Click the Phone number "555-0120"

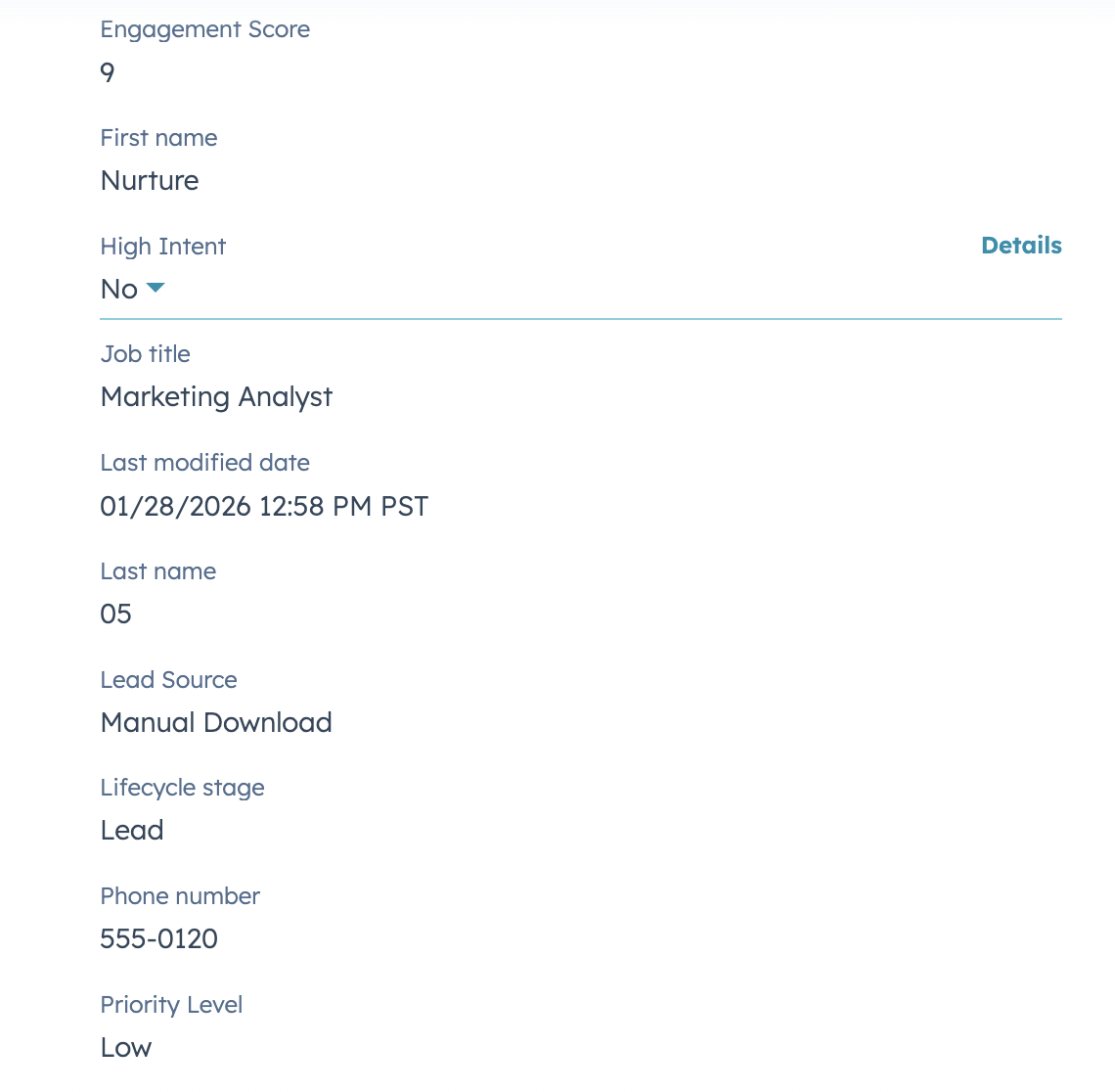(158, 939)
